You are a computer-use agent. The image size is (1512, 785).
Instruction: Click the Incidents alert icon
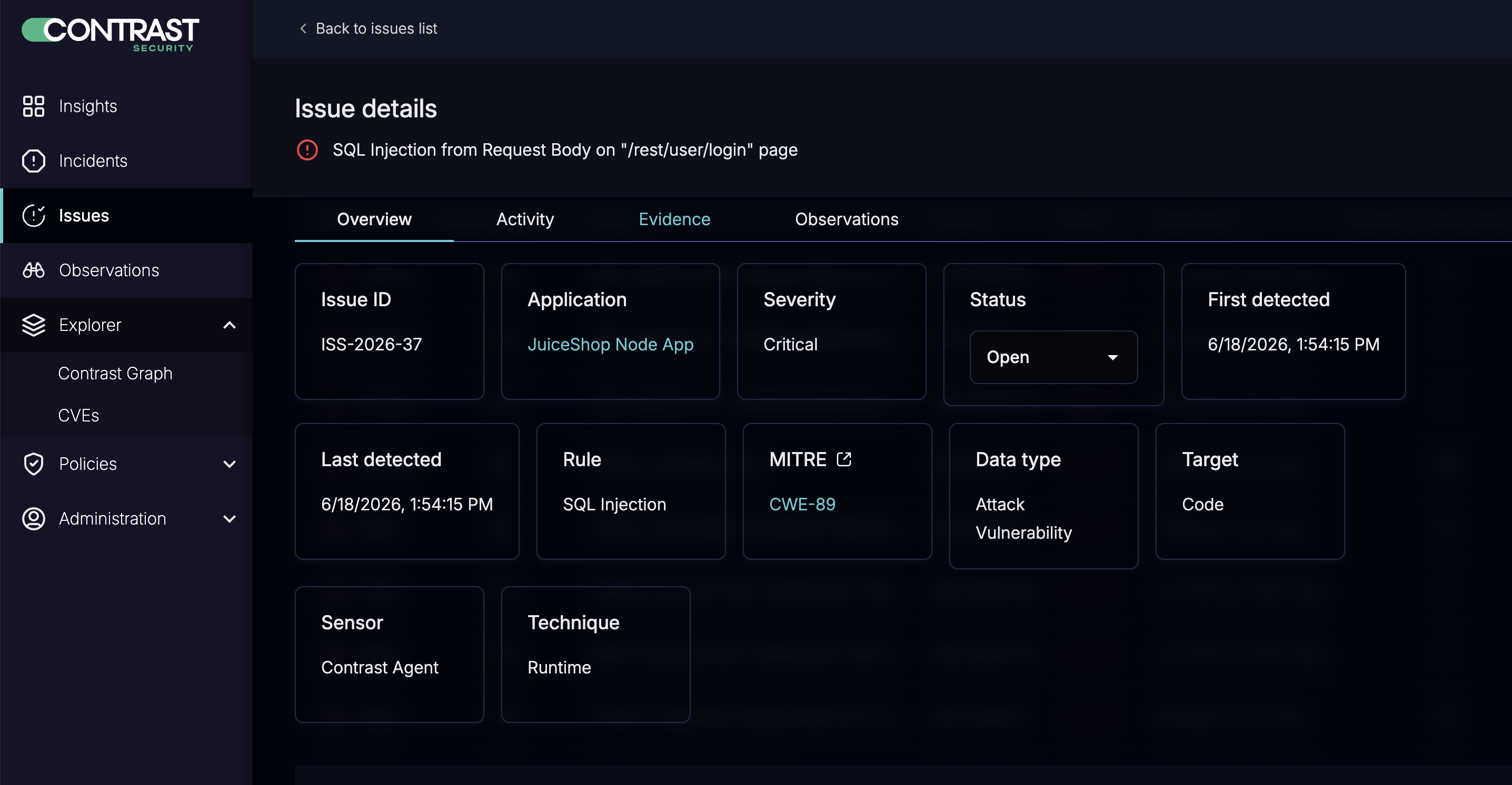(x=34, y=161)
